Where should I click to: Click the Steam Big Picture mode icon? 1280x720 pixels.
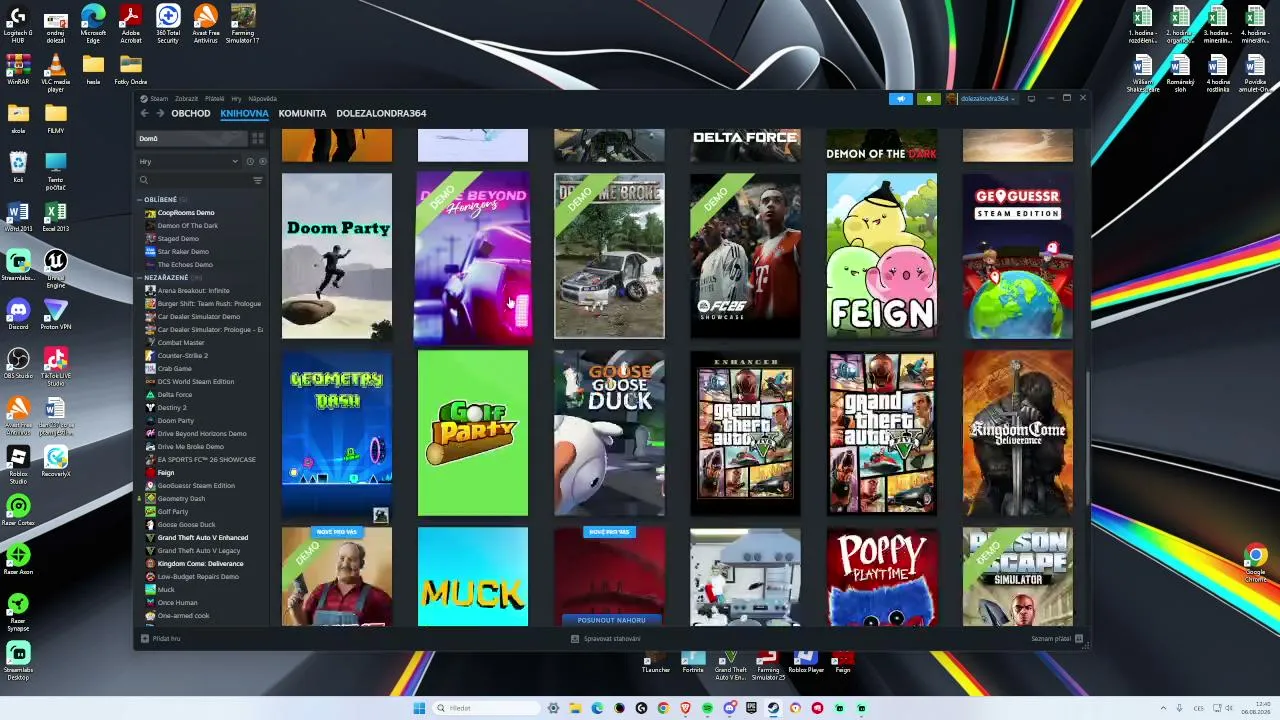tap(1031, 98)
